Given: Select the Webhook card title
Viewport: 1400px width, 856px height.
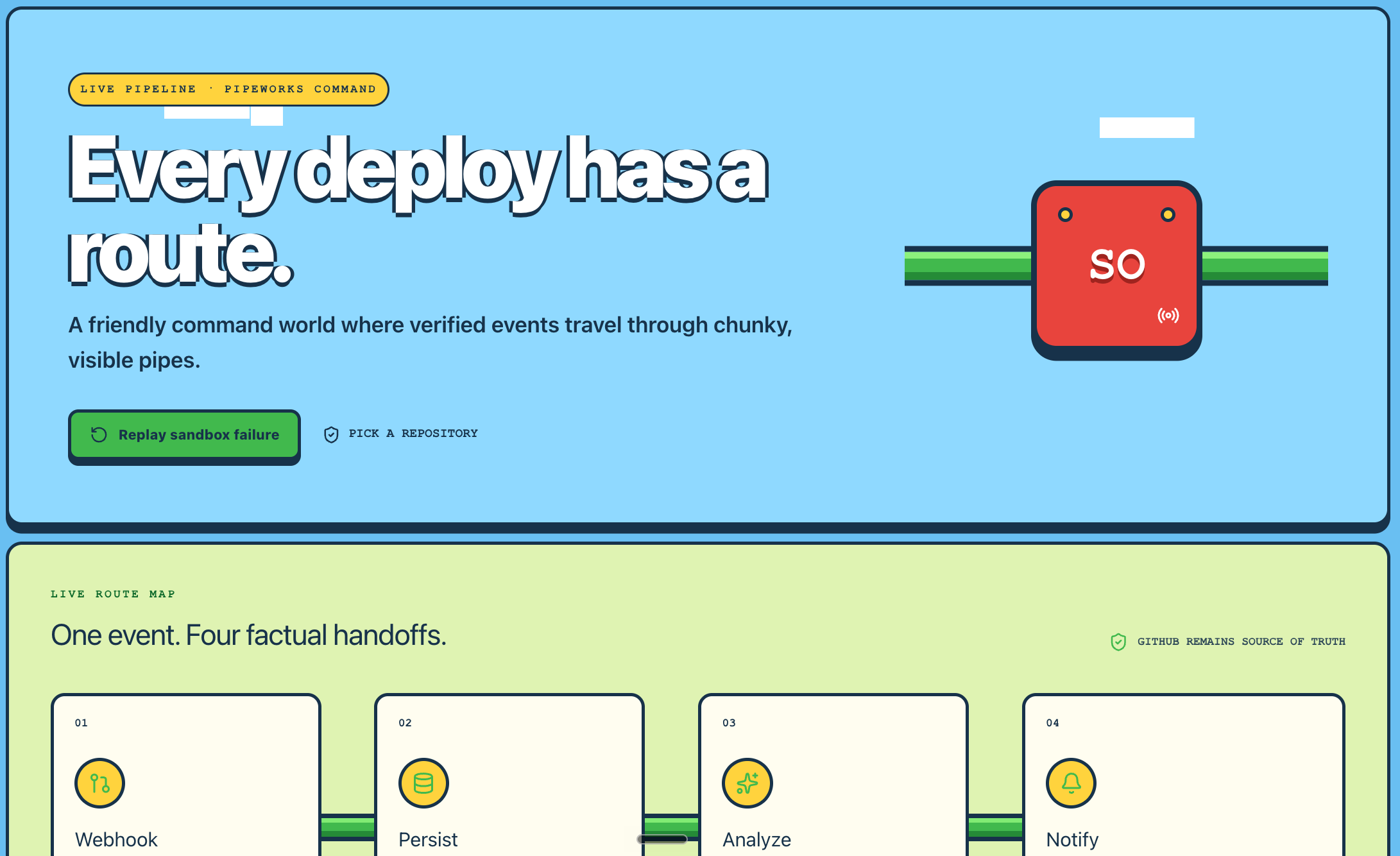Looking at the screenshot, I should pyautogui.click(x=116, y=839).
